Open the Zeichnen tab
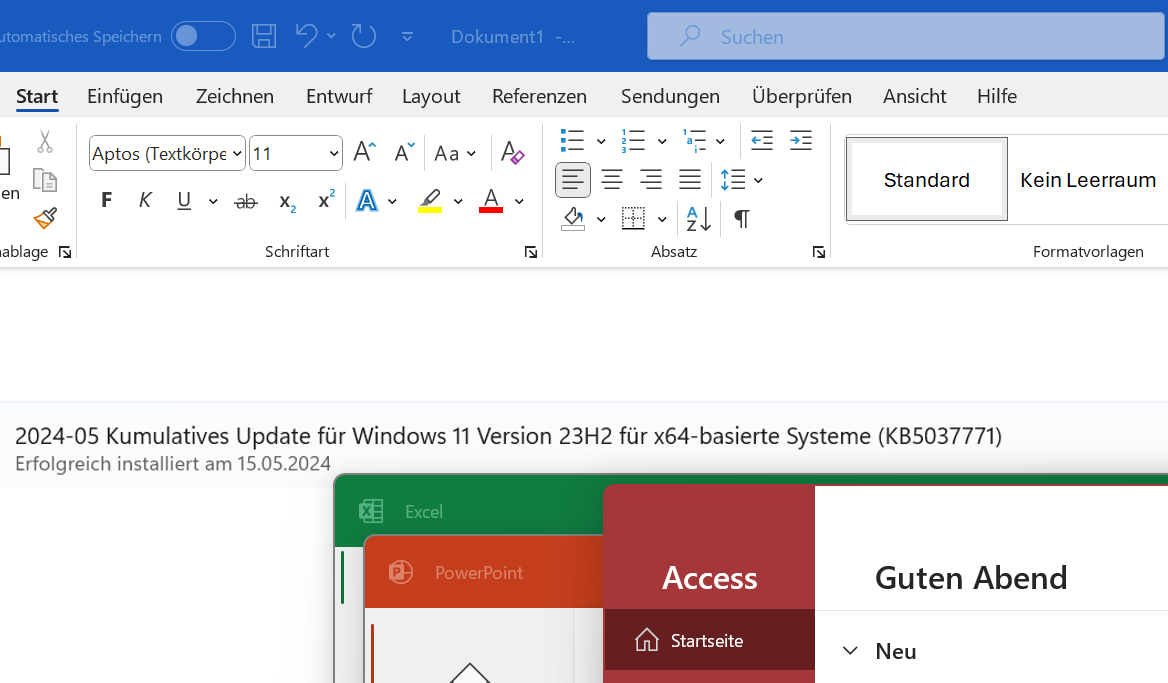Viewport: 1168px width, 683px height. 235,96
